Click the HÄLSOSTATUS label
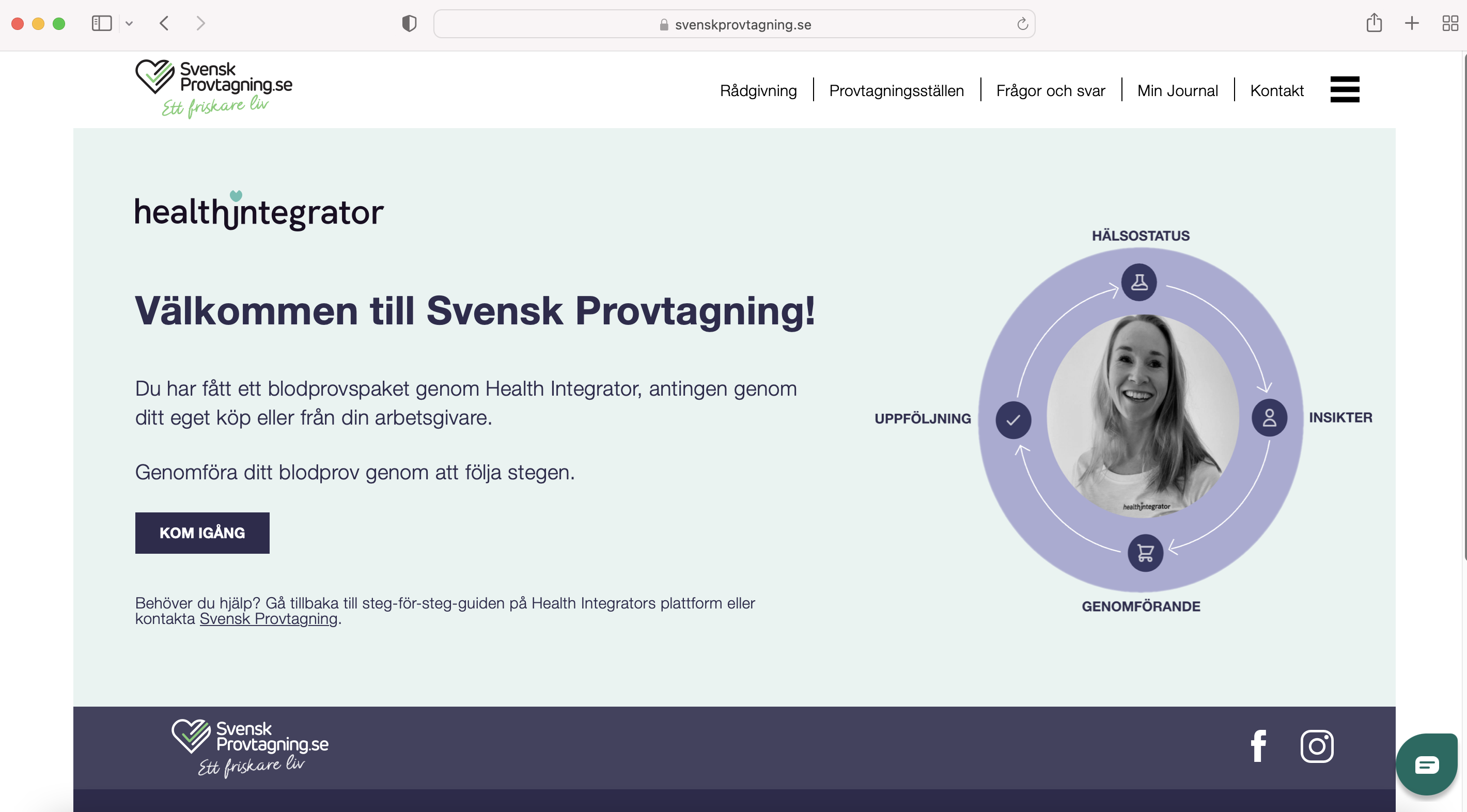Image resolution: width=1467 pixels, height=812 pixels. tap(1141, 236)
